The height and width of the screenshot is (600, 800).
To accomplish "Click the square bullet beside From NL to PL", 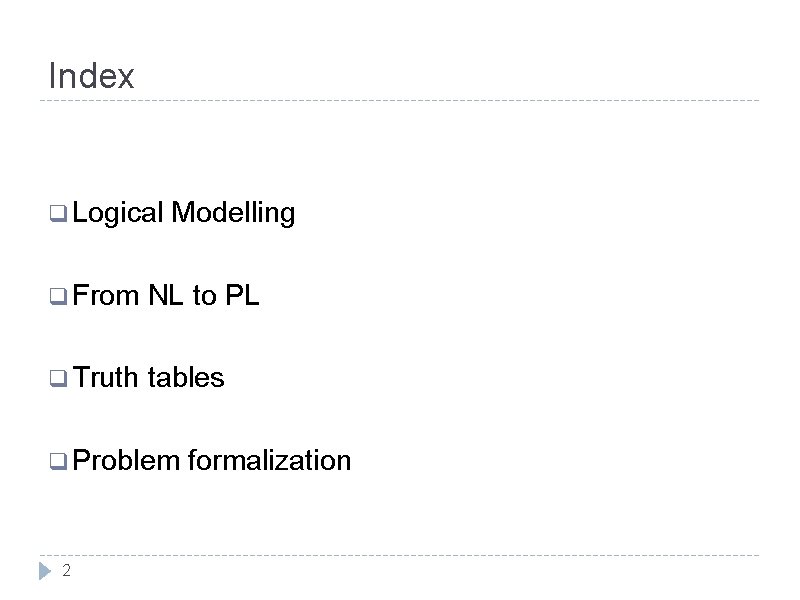I will (58, 296).
